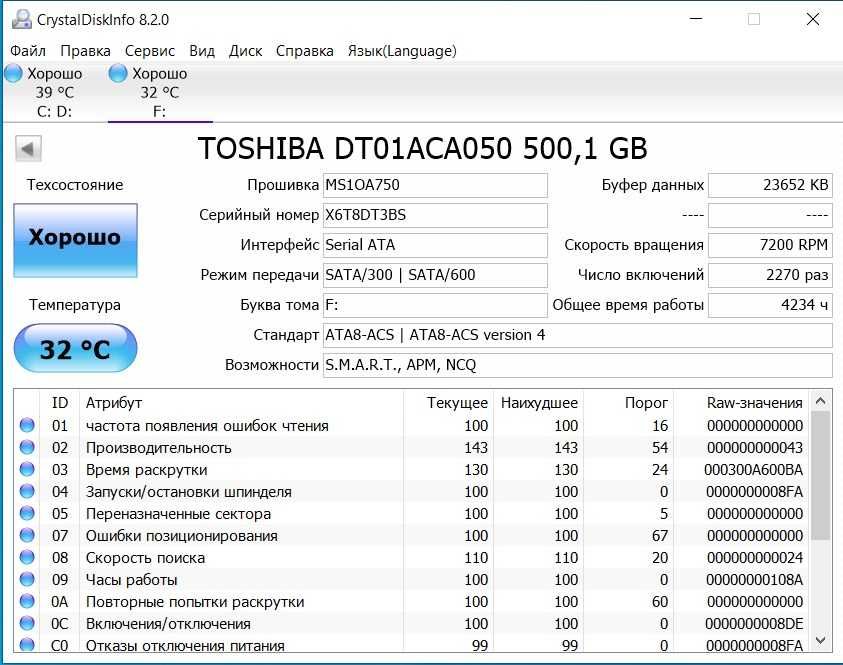Click the Raw-значения column header
This screenshot has height=665, width=843.
pos(742,403)
